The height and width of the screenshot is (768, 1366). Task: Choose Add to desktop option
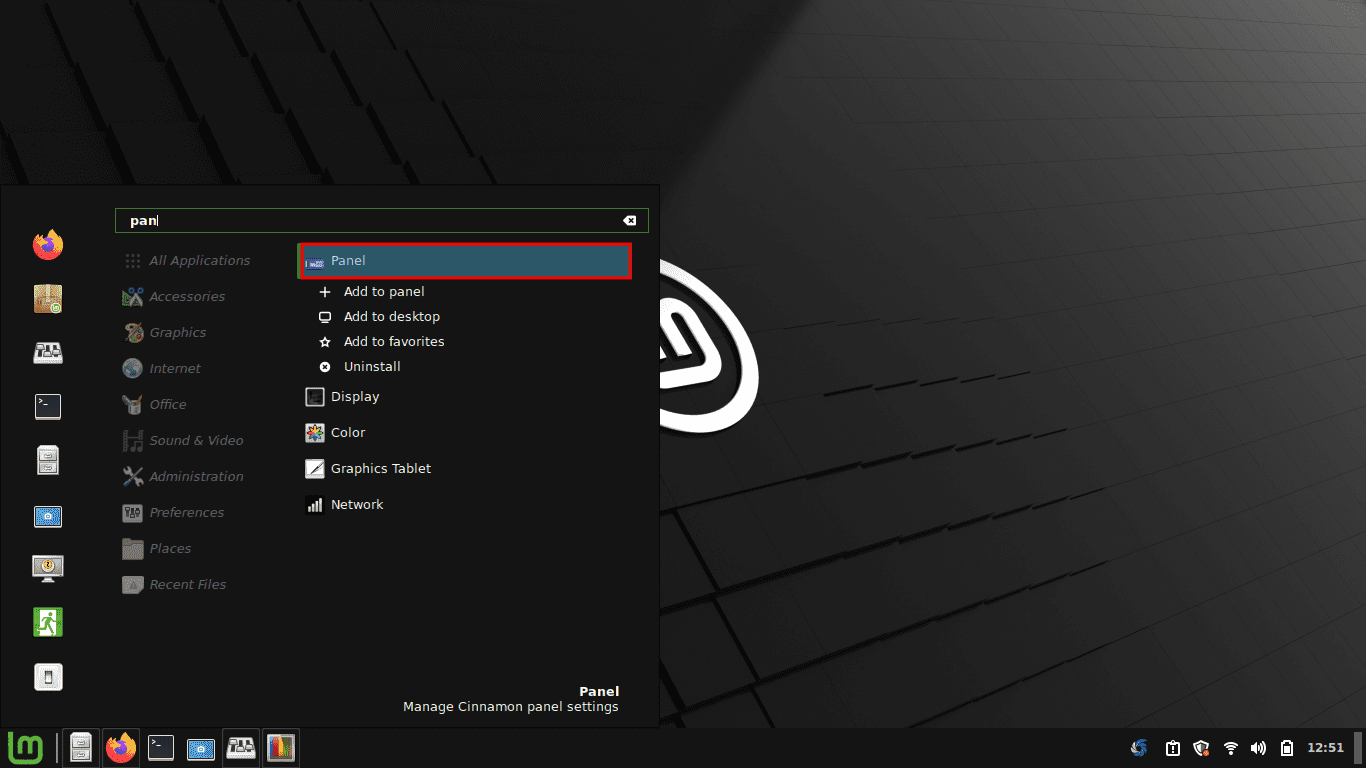pyautogui.click(x=391, y=317)
